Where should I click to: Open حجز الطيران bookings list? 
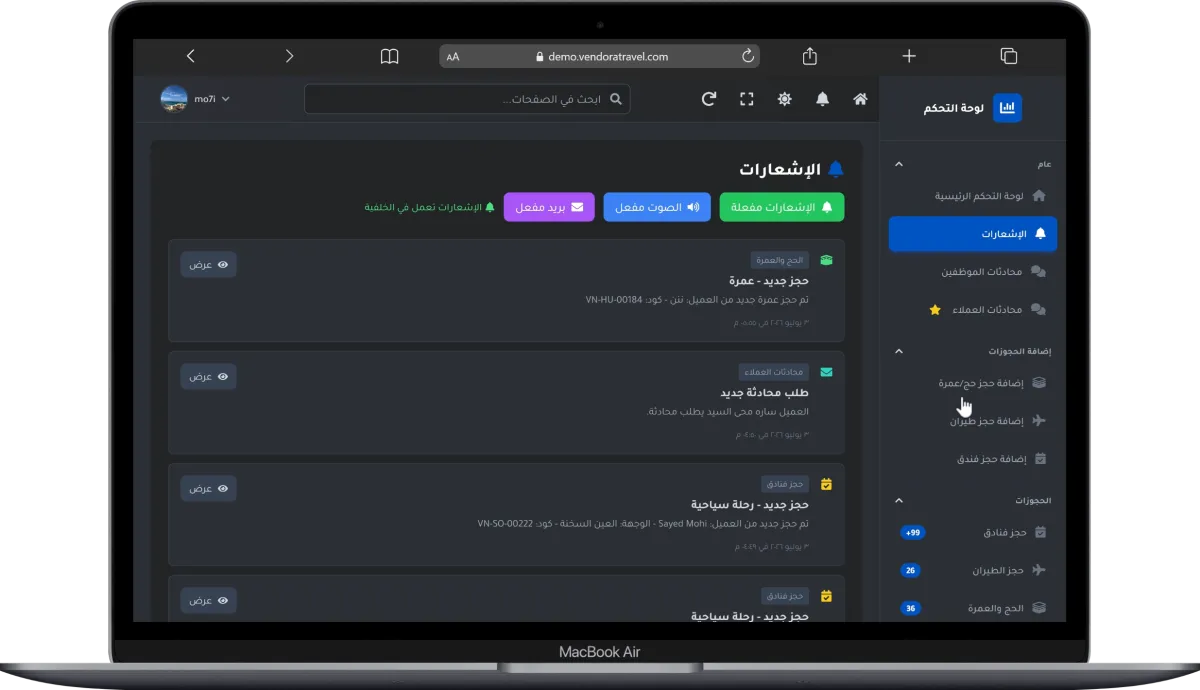[973, 571]
